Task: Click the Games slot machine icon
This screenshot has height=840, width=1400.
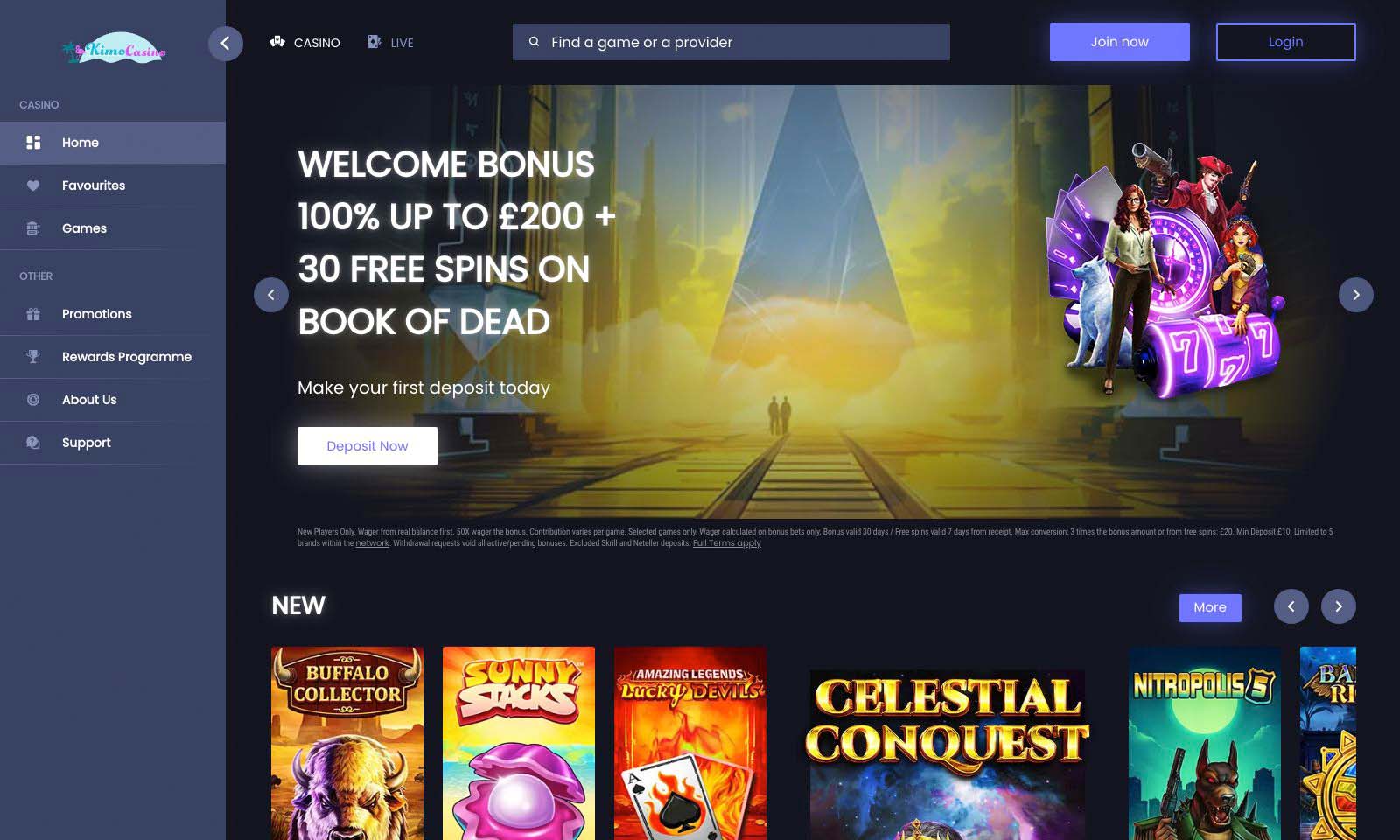Action: tap(33, 228)
